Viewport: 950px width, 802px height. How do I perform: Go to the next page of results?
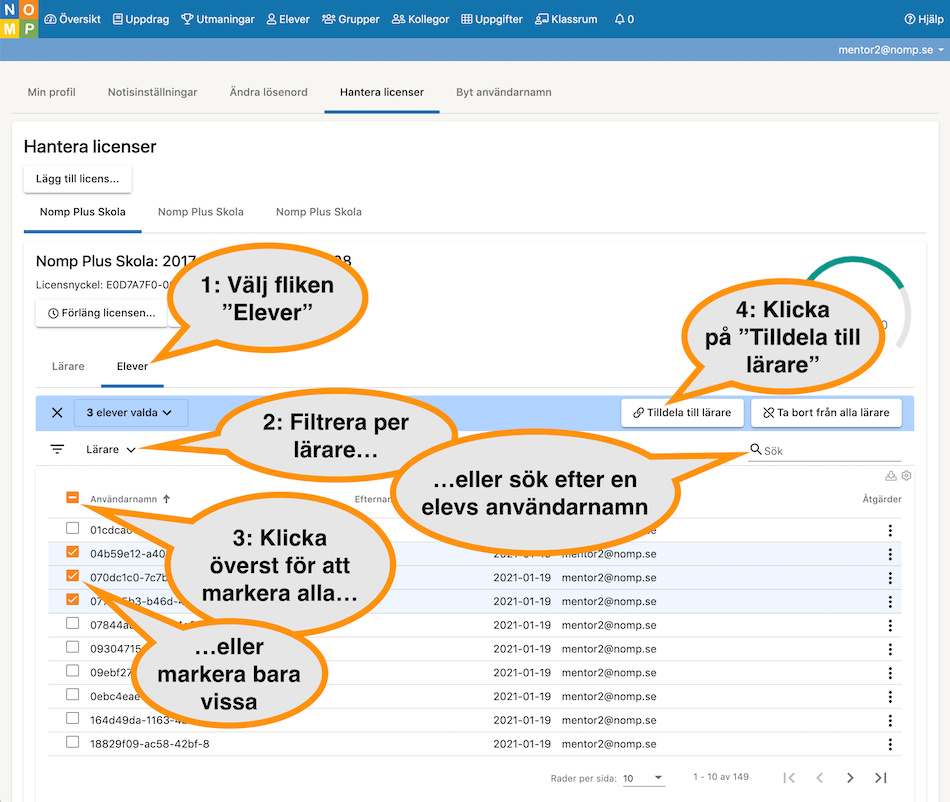pos(850,778)
